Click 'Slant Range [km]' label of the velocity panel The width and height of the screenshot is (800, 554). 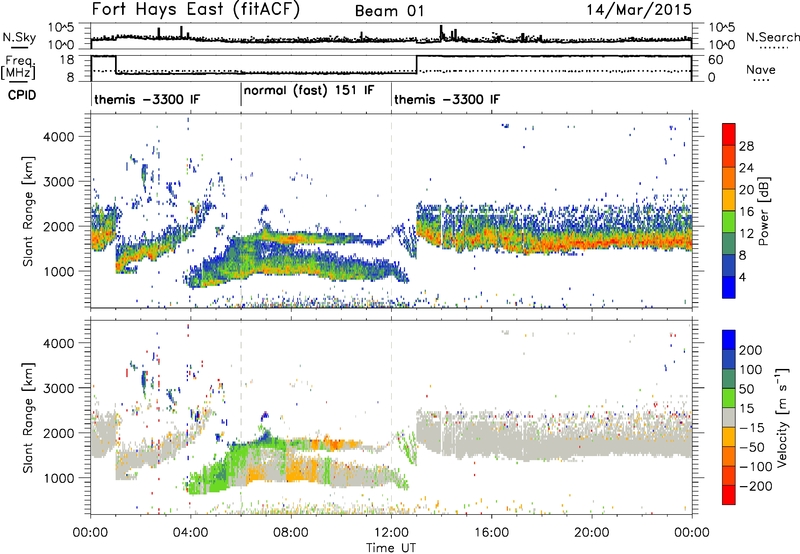[x=28, y=418]
